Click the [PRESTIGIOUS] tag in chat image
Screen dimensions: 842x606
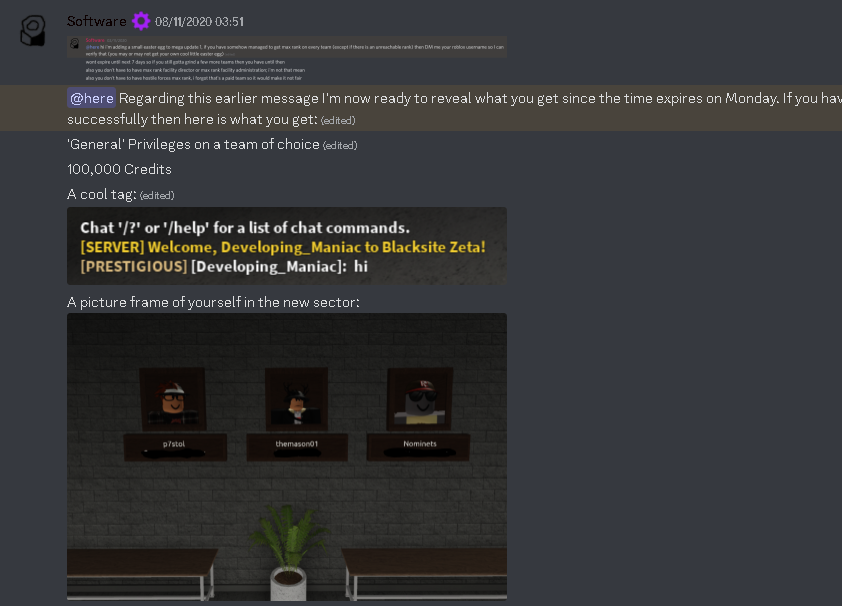(134, 266)
